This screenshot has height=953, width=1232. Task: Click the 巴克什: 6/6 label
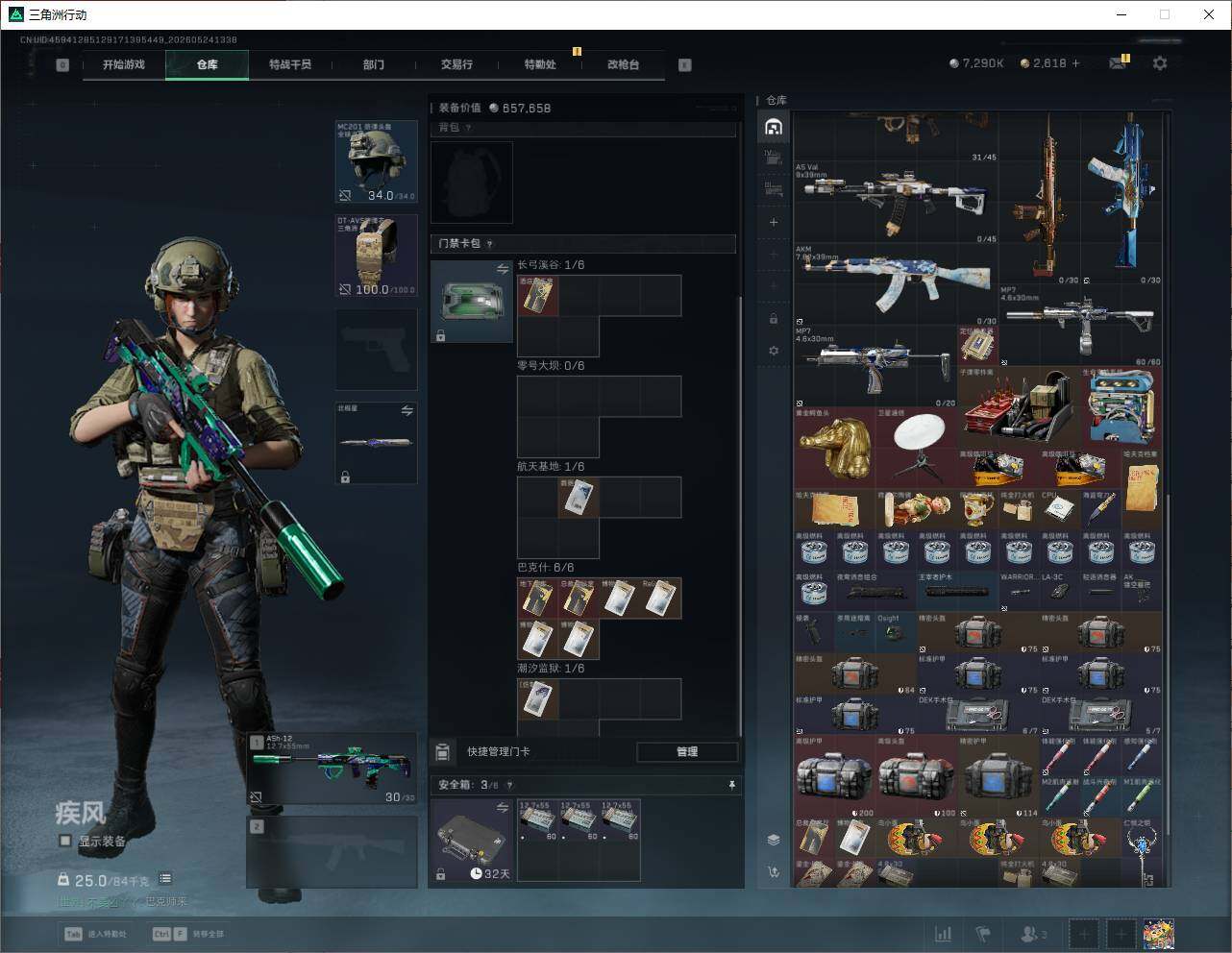tap(546, 567)
